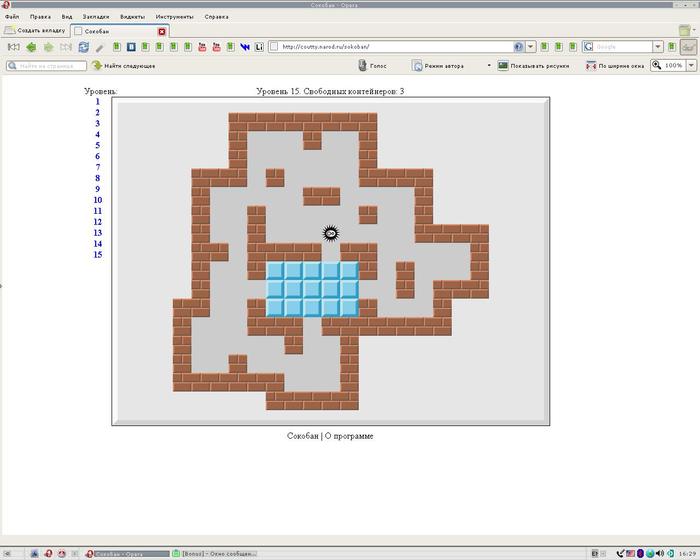The image size is (700, 560).
Task: Click Найти следующее button
Action: [x=124, y=66]
